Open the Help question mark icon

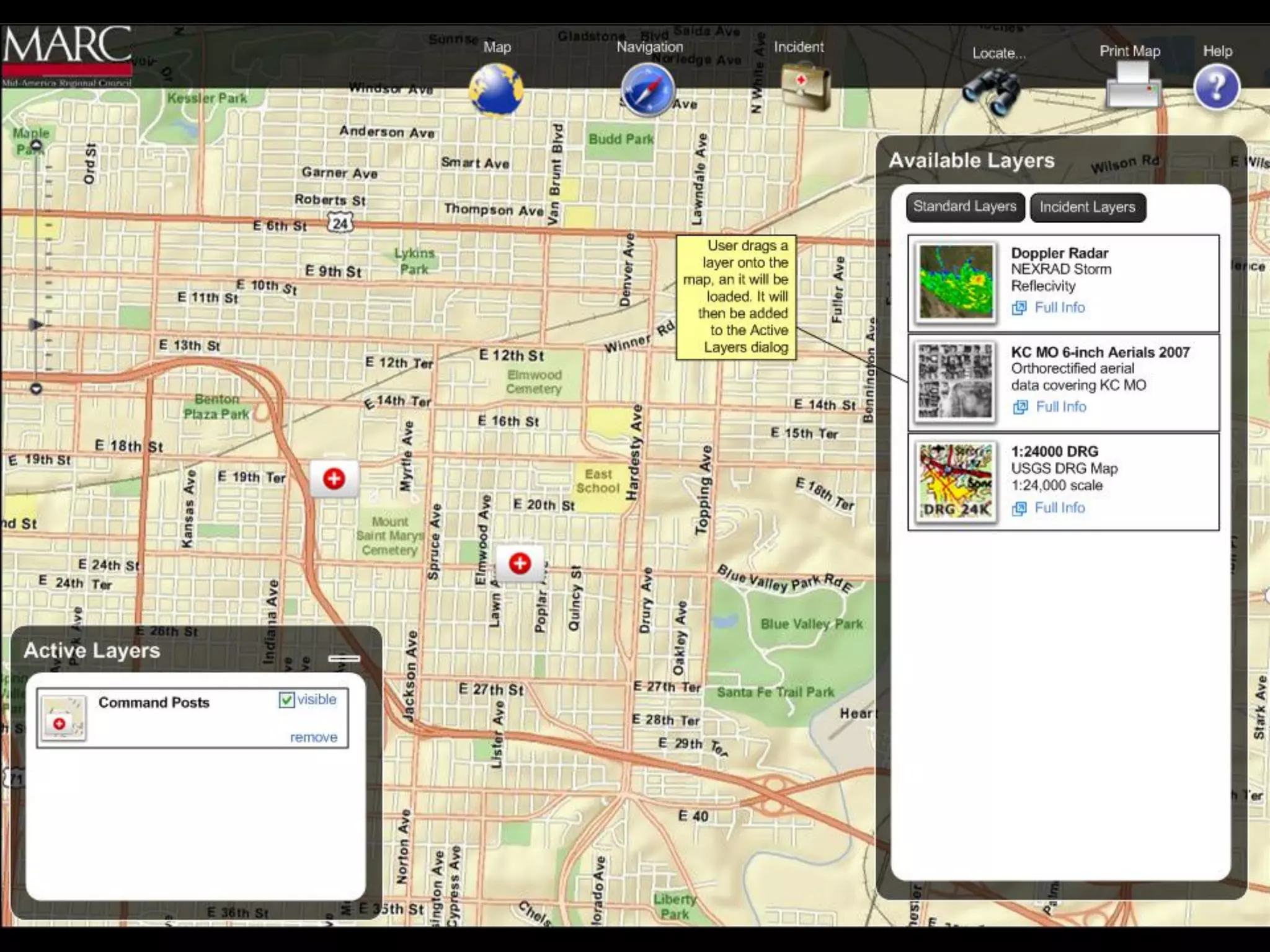(x=1217, y=87)
